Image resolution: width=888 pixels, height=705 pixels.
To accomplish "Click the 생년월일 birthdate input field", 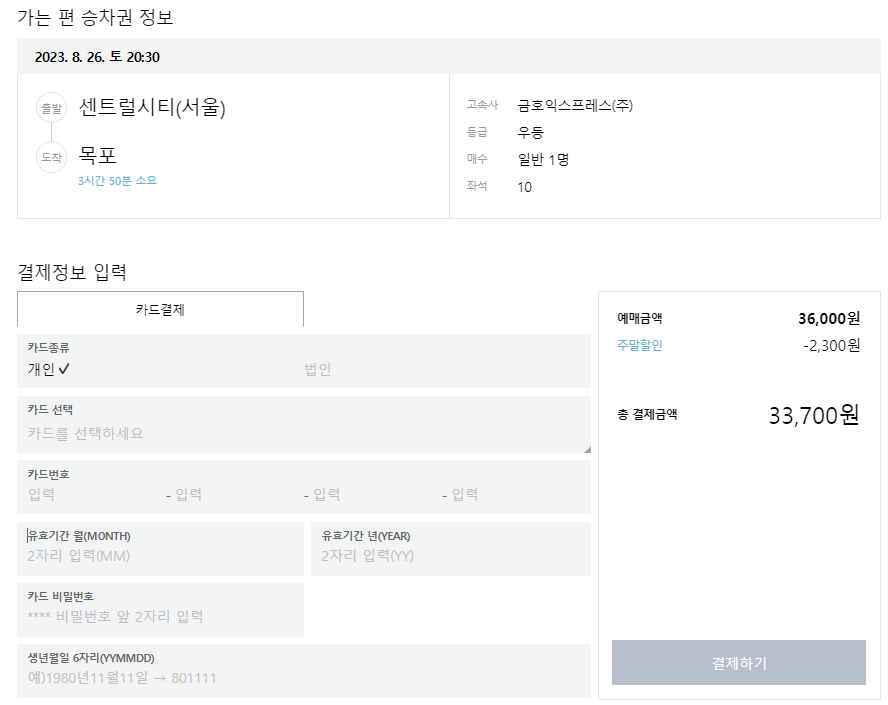I will pyautogui.click(x=160, y=677).
